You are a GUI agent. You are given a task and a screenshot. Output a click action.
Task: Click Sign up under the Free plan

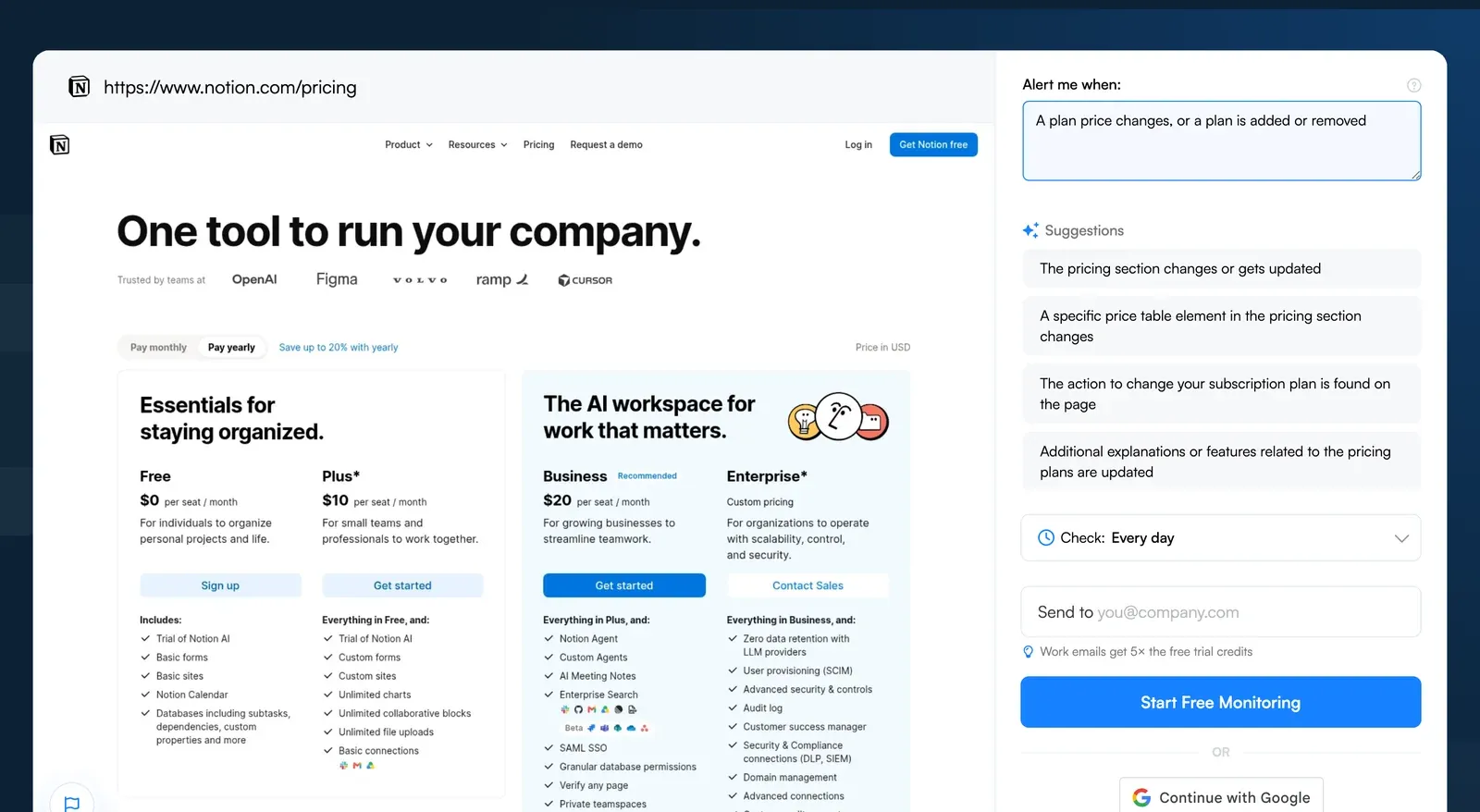click(x=220, y=585)
